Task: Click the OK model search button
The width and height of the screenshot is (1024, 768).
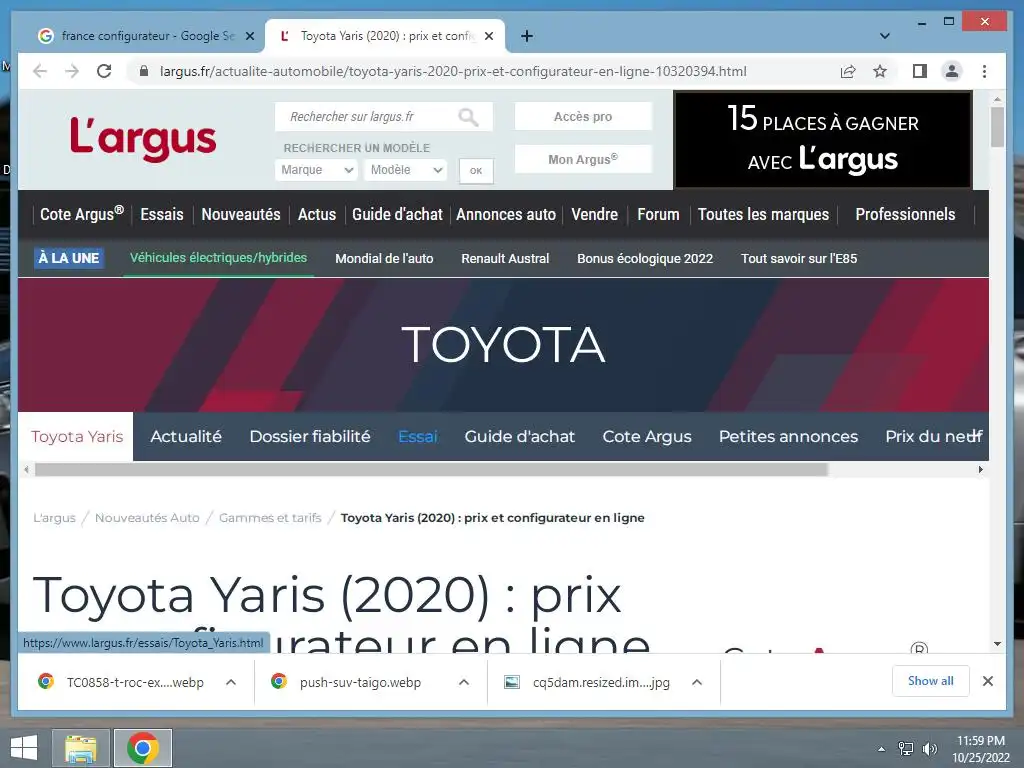Action: [x=476, y=170]
